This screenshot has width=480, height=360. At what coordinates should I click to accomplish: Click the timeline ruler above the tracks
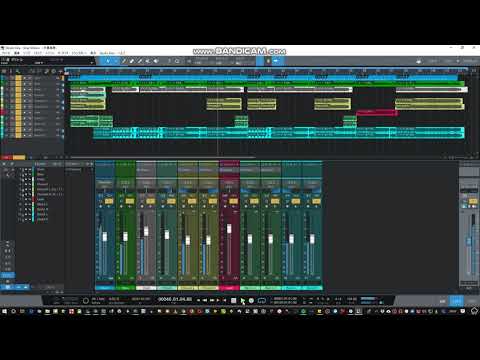tap(266, 71)
